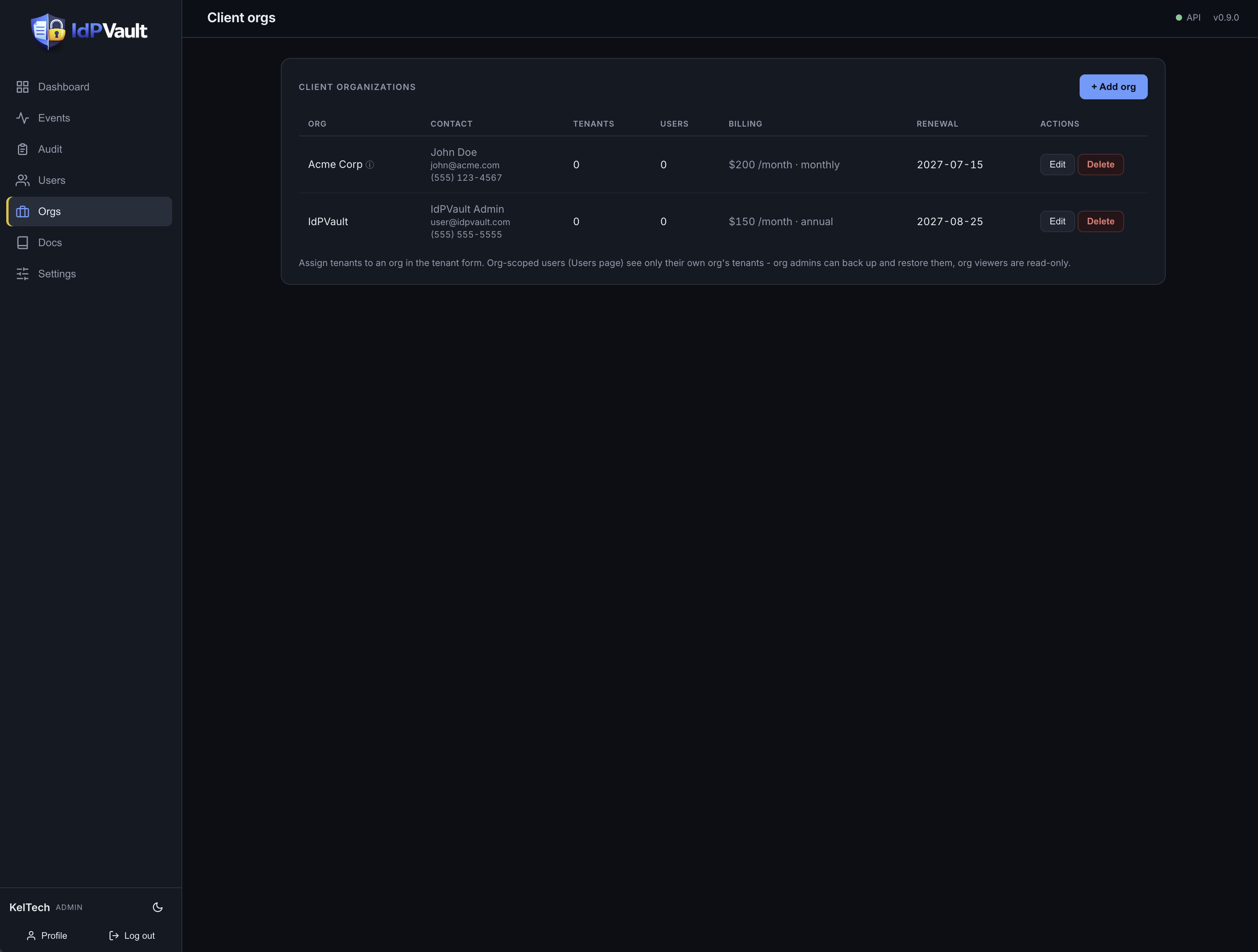Click the CLIENT ORGANIZATIONS heading
The image size is (1258, 952).
[357, 87]
